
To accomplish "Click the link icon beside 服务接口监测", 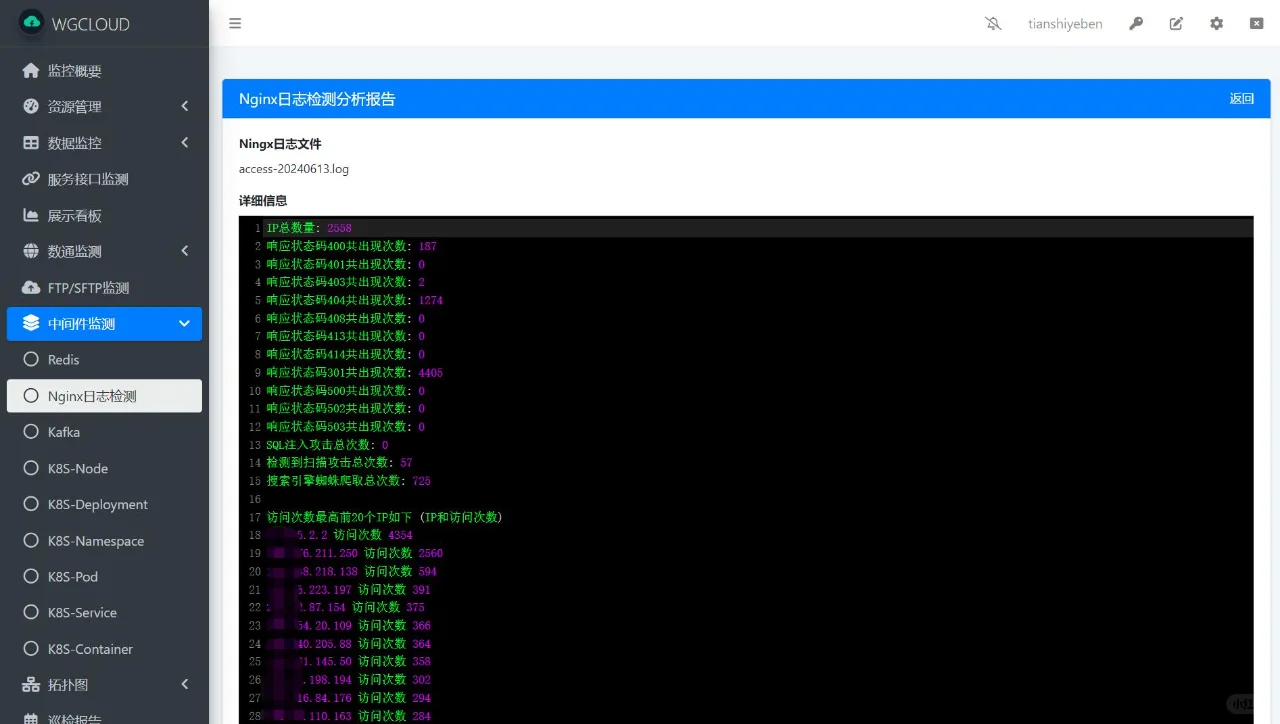I will pos(31,179).
